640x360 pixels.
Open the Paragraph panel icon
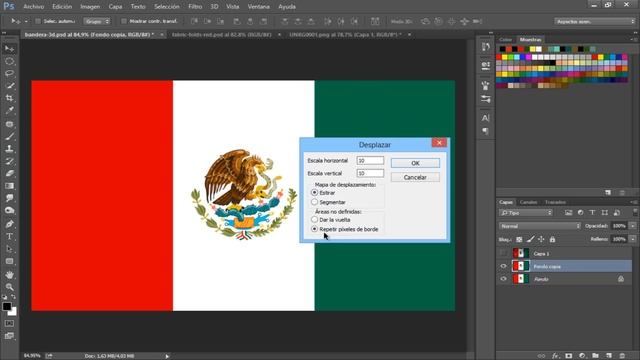(485, 131)
